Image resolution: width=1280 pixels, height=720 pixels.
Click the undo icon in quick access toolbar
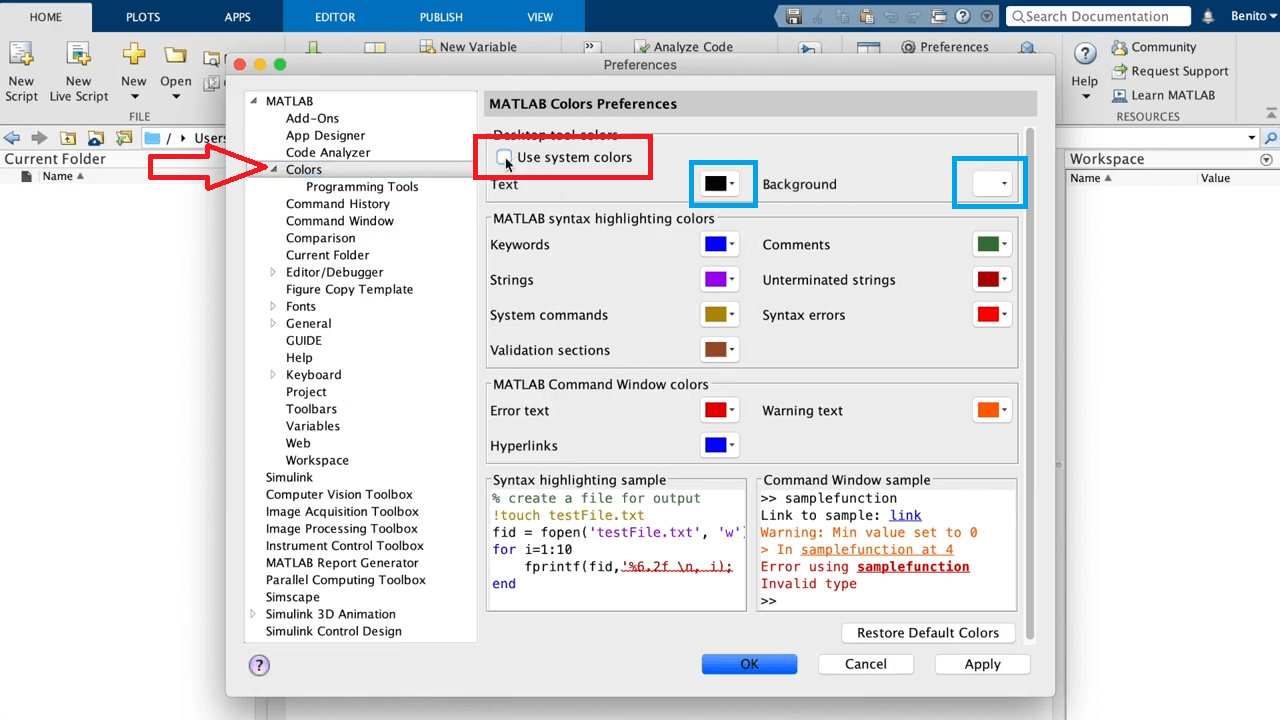click(x=890, y=16)
